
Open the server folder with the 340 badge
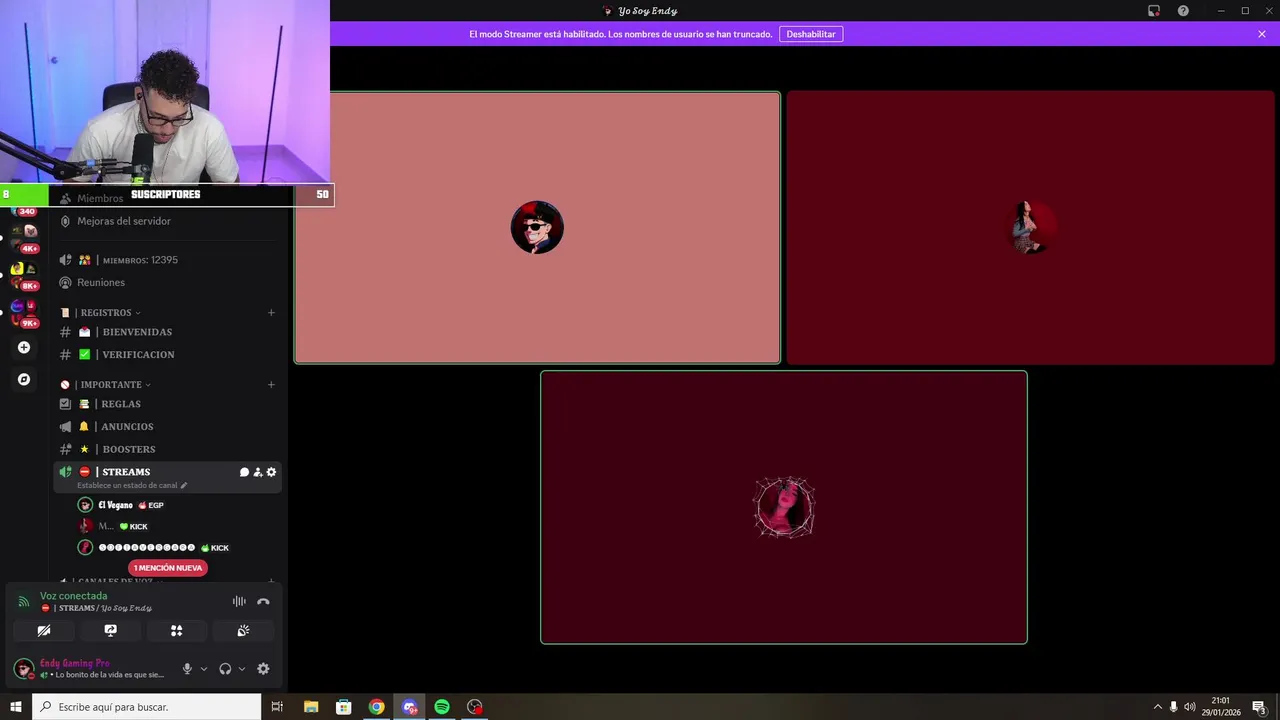24,212
